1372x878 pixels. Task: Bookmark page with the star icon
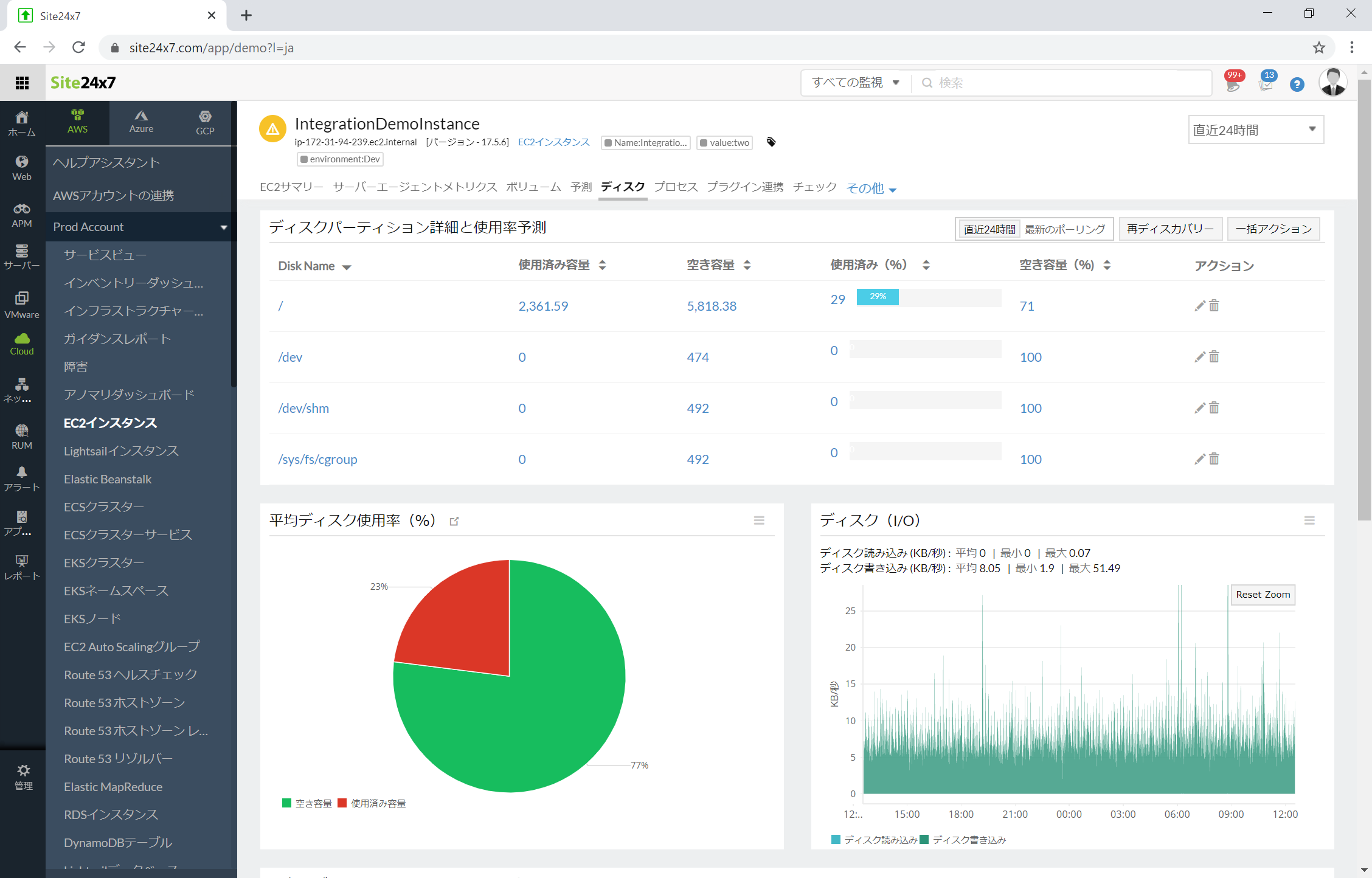pos(1319,47)
